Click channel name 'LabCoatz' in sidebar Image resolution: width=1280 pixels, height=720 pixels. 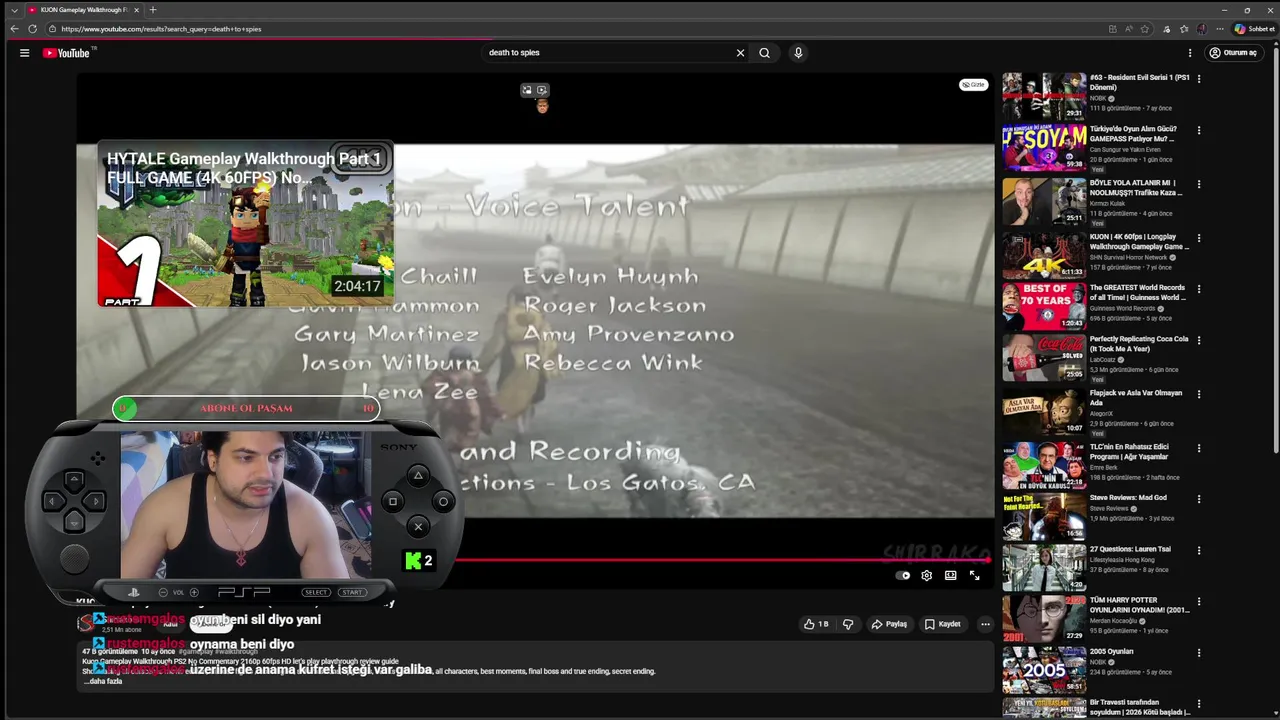coord(1102,360)
